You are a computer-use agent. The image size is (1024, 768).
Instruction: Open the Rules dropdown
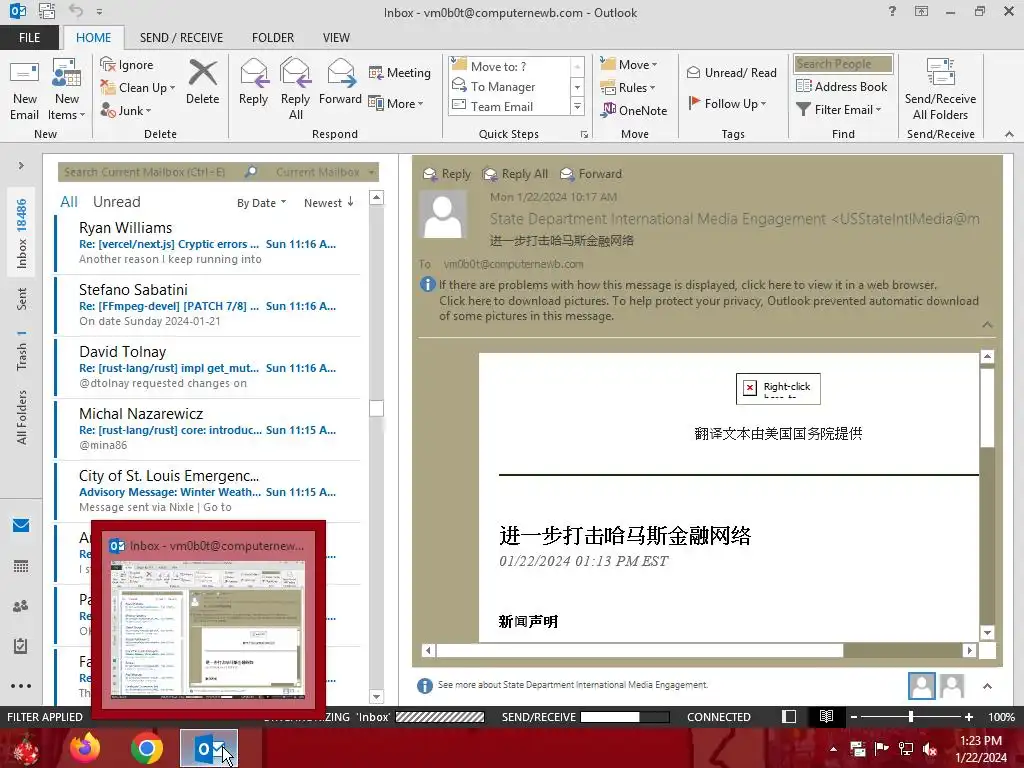(628, 88)
